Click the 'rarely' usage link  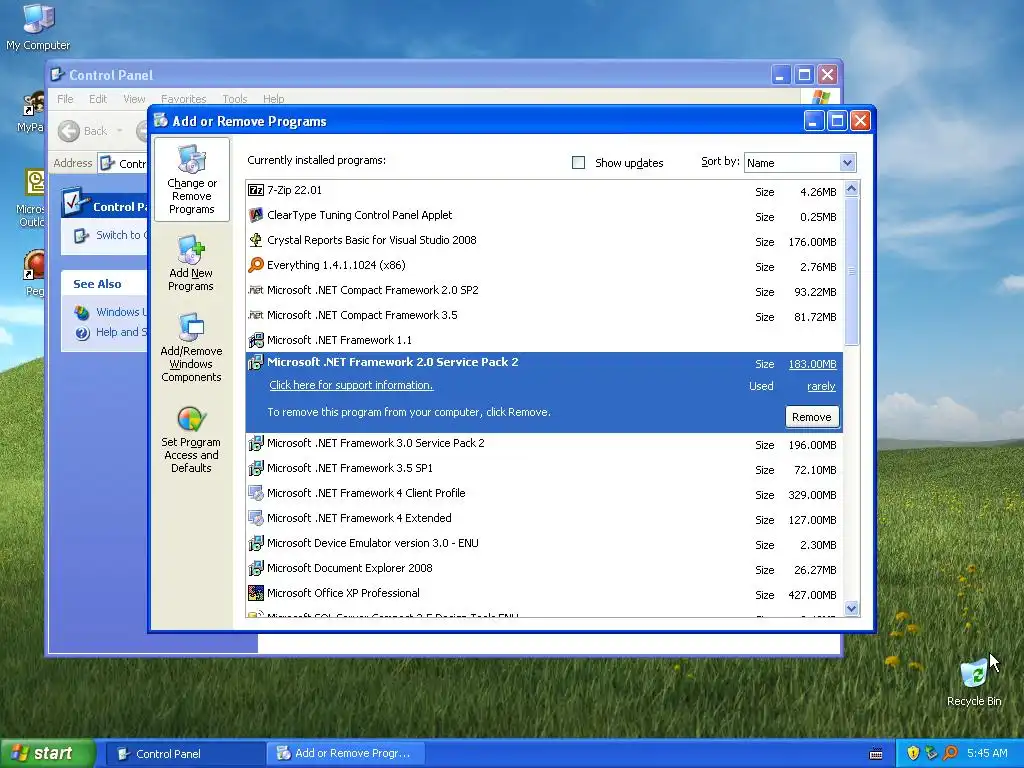click(822, 386)
